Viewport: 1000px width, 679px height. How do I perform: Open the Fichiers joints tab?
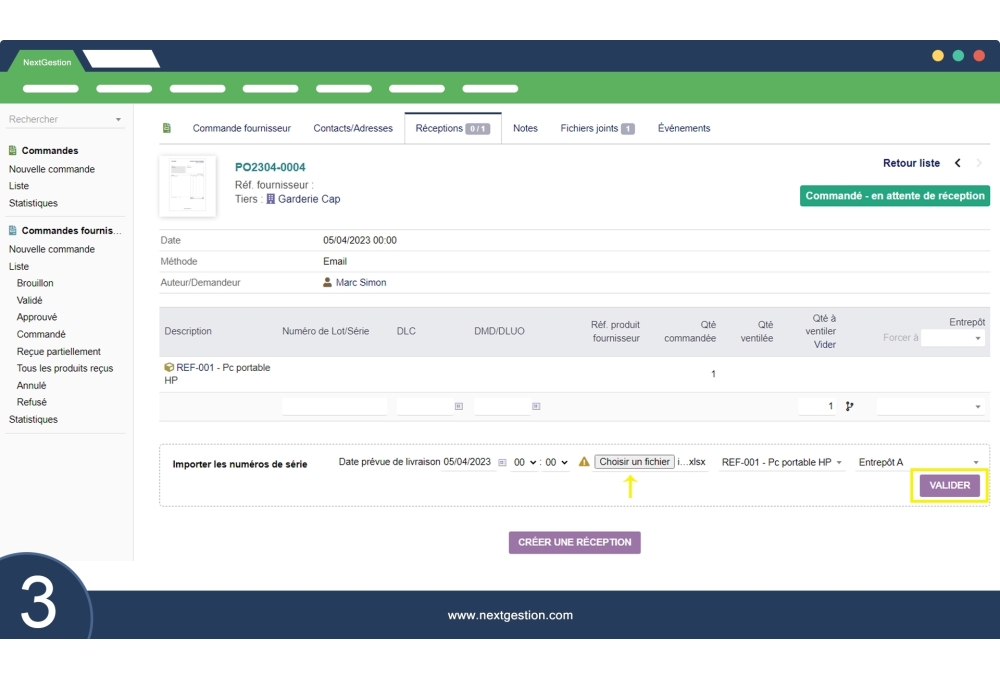point(597,129)
